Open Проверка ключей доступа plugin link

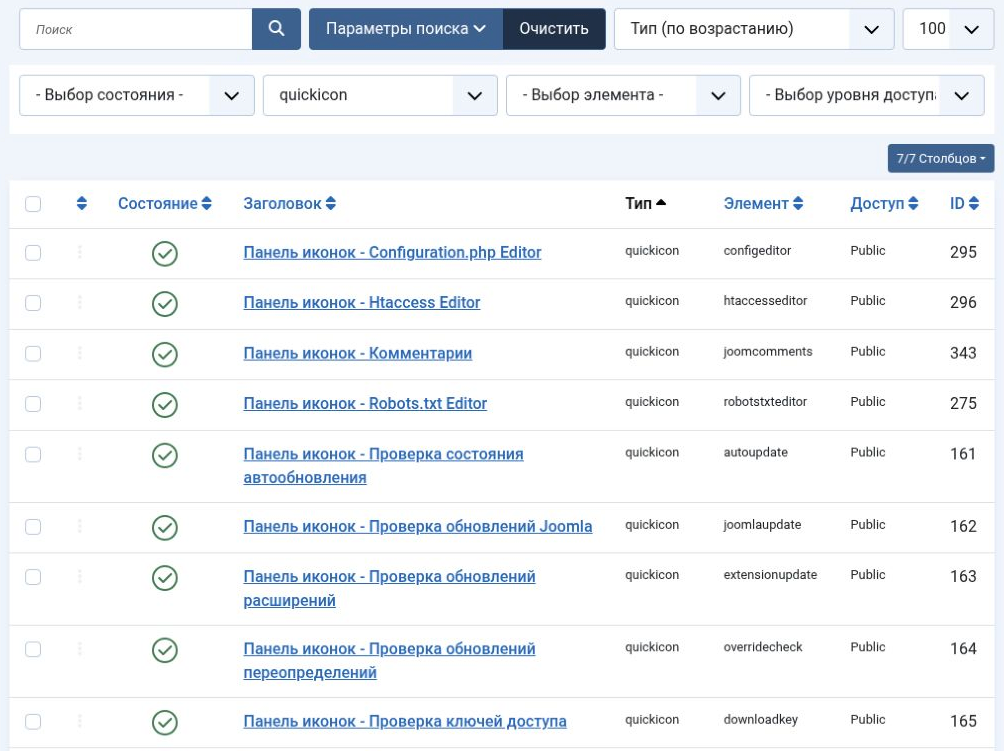(405, 722)
